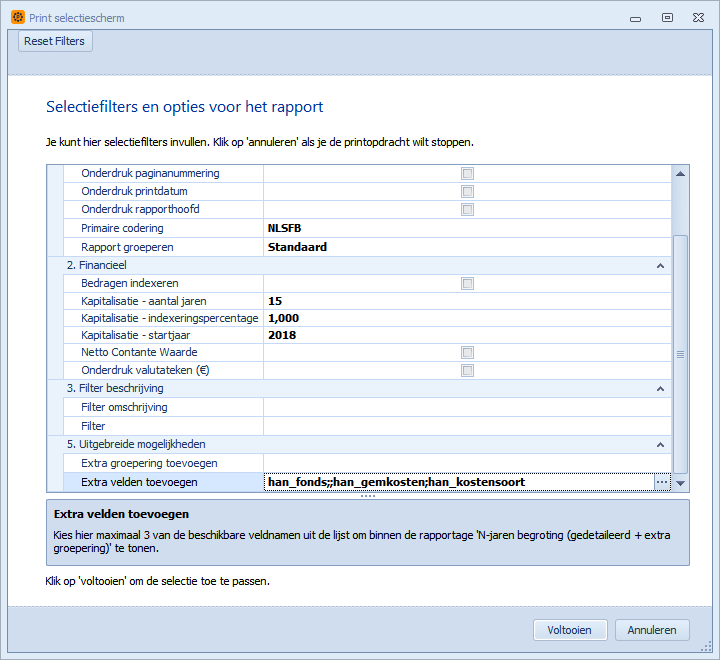The height and width of the screenshot is (660, 720).
Task: Click Voltooien to apply the selection
Action: coord(569,630)
